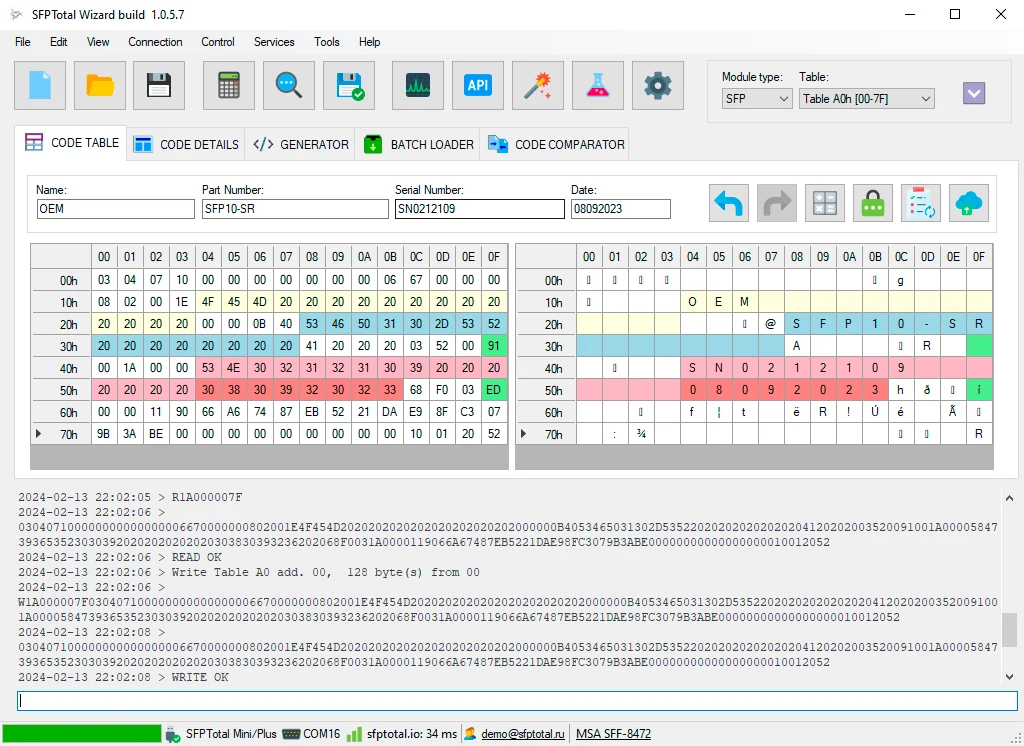Open the Services menu

[274, 42]
